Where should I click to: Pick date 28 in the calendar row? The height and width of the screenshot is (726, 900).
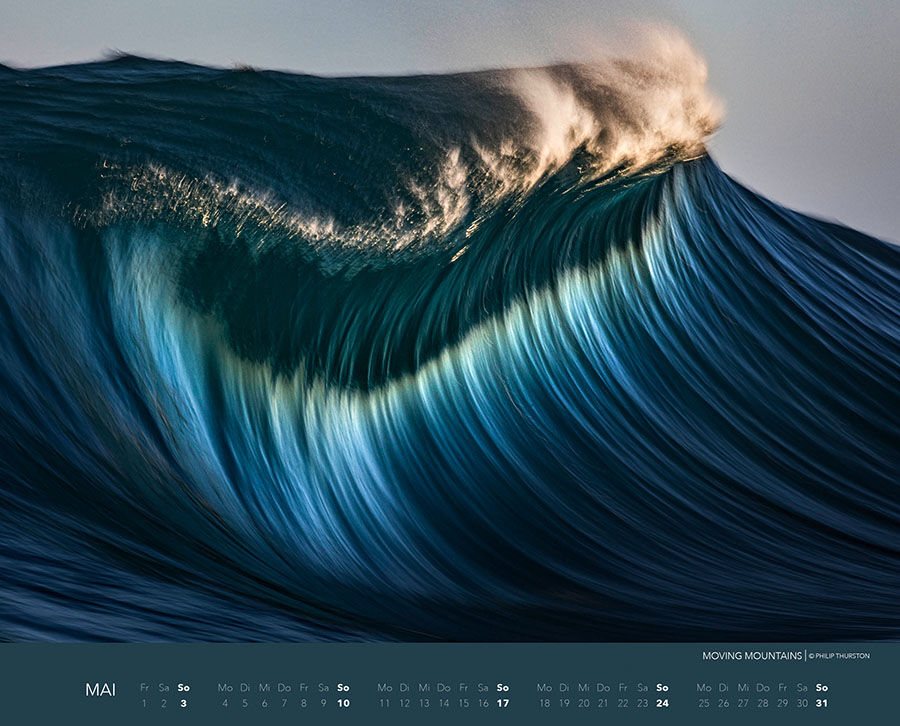pyautogui.click(x=763, y=703)
